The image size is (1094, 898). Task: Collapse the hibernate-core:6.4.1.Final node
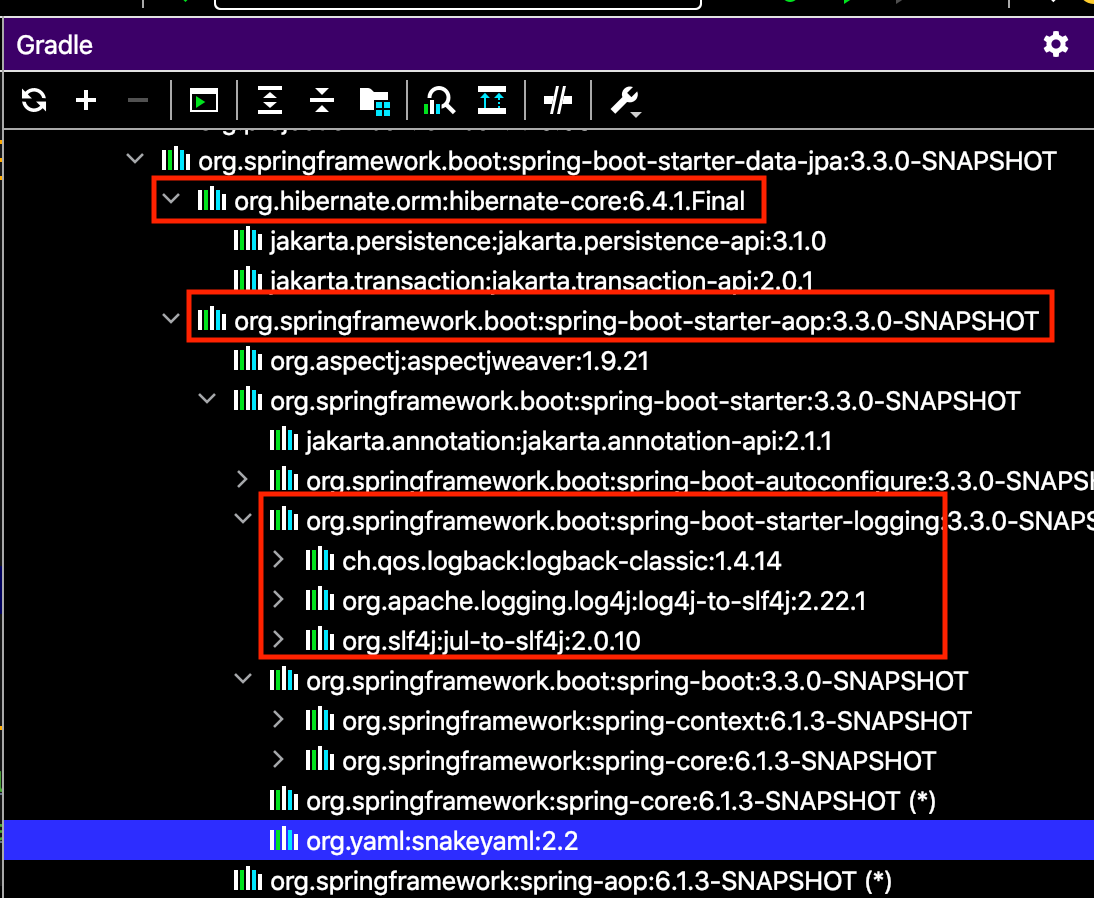(171, 200)
